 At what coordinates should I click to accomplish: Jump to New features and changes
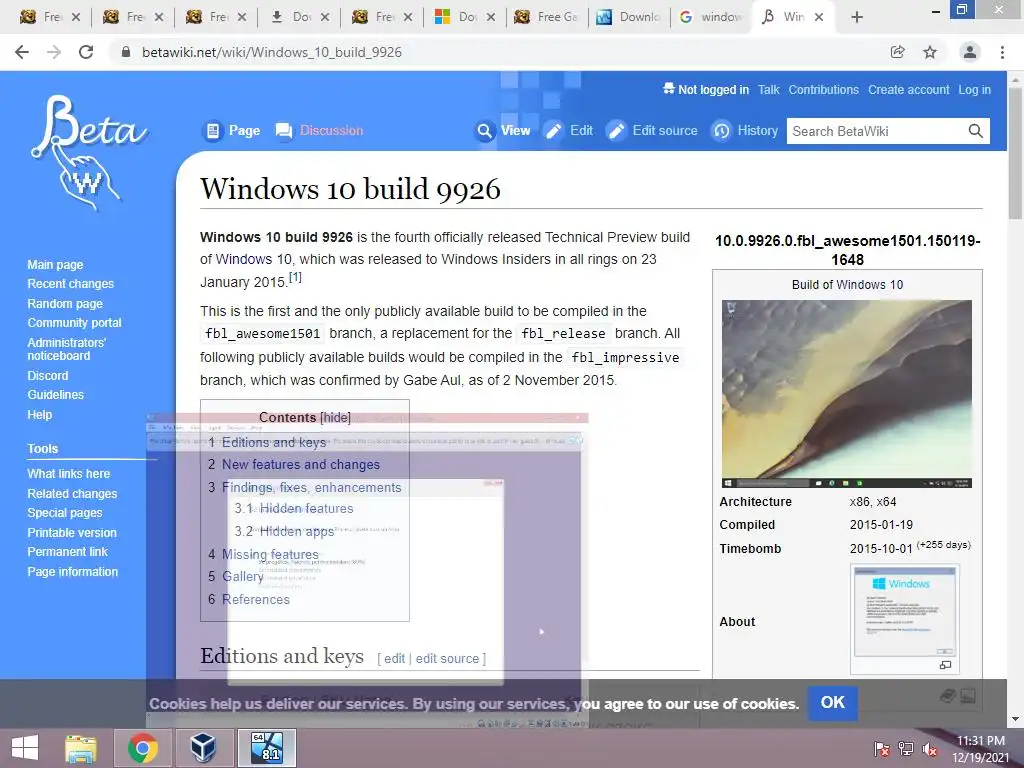[x=300, y=464]
